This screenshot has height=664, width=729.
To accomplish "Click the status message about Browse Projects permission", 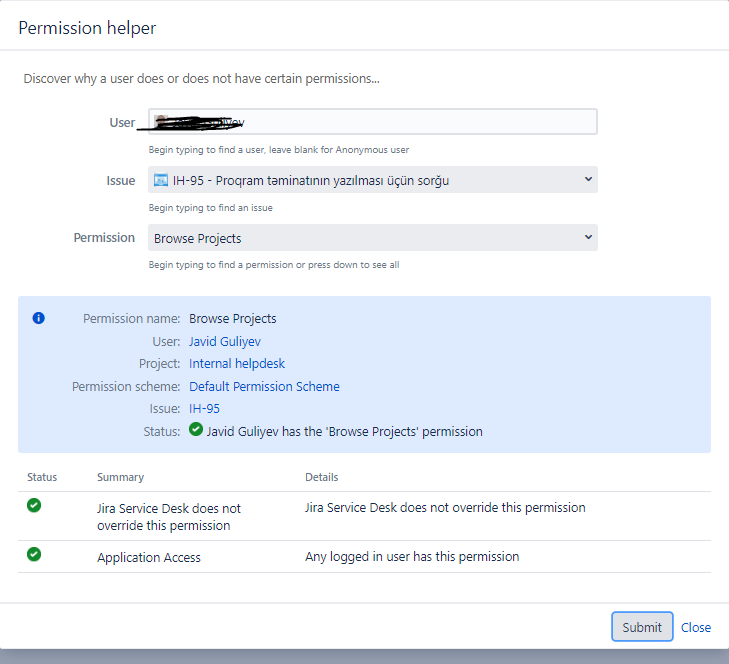I will coord(345,432).
